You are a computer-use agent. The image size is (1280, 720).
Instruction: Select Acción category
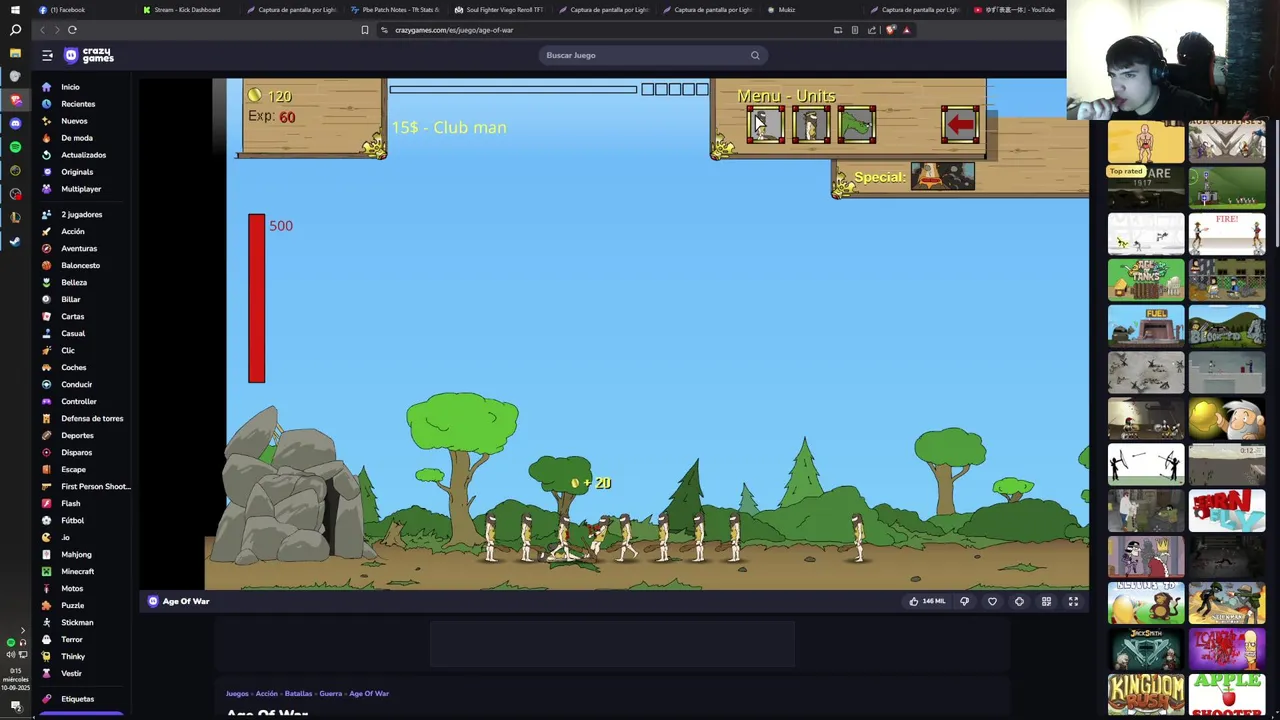tap(73, 231)
